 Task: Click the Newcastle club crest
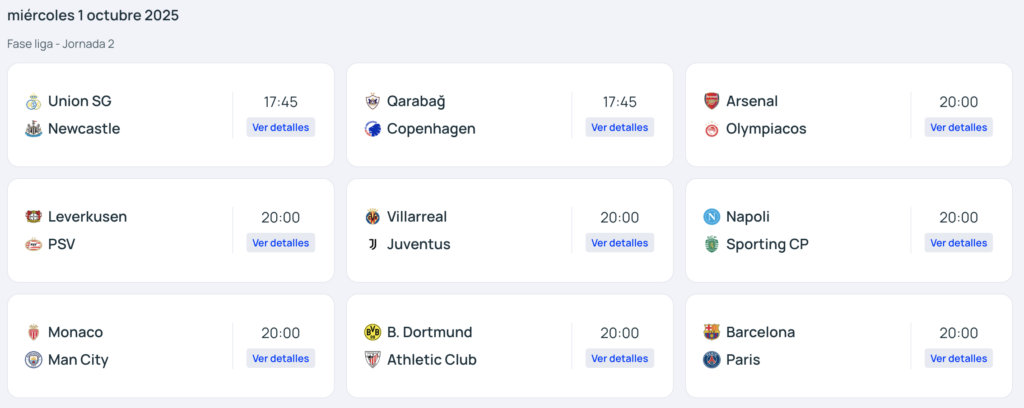point(34,129)
